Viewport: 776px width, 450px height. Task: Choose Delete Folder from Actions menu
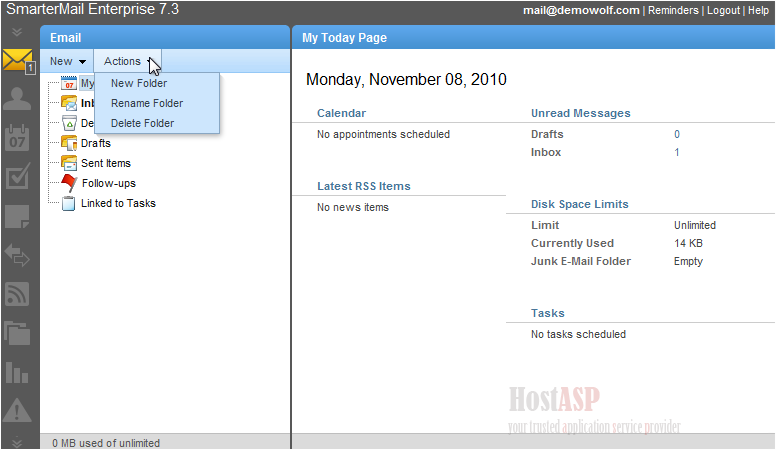coord(142,123)
